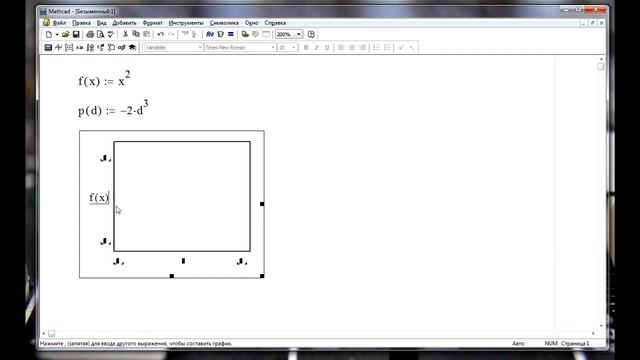This screenshot has width=640, height=360.
Task: Open the New document template dropdown arrow
Action: point(57,34)
